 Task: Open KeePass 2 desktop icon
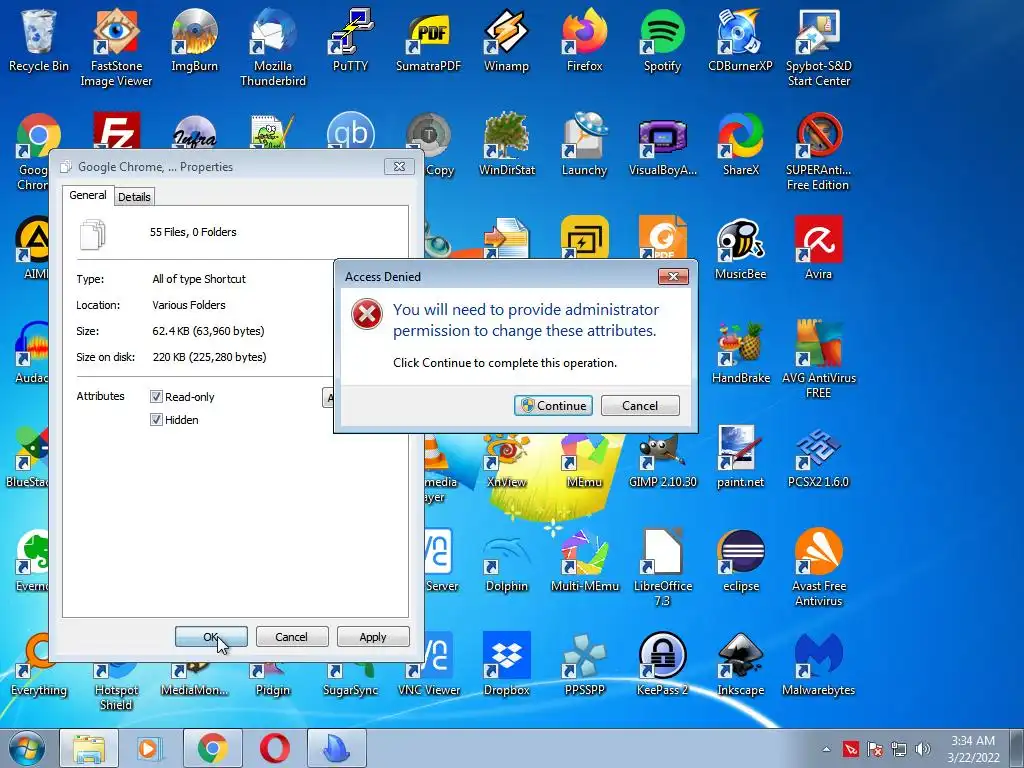(x=662, y=664)
